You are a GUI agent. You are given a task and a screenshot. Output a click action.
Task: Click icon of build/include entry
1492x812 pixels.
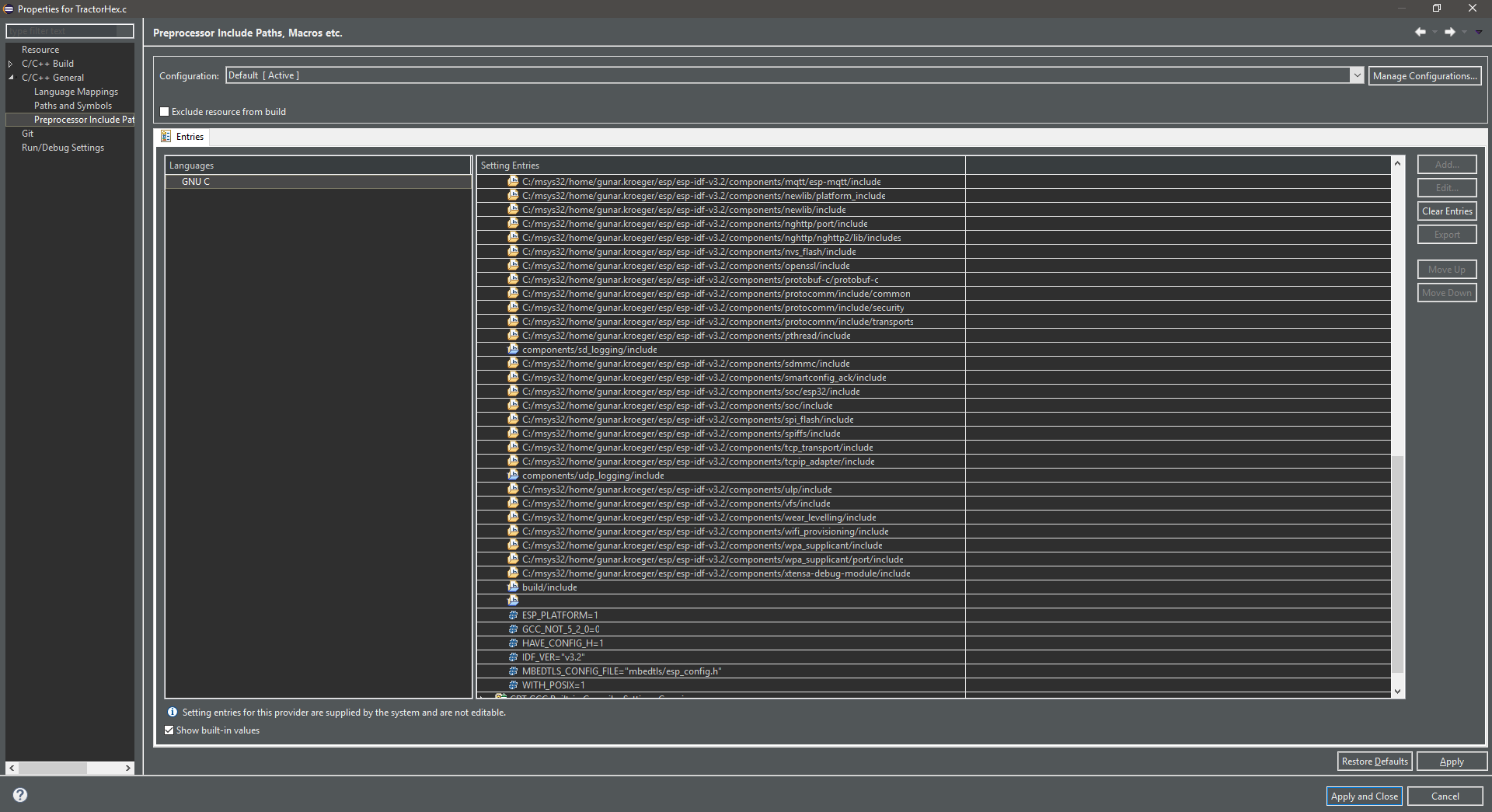coord(513,587)
